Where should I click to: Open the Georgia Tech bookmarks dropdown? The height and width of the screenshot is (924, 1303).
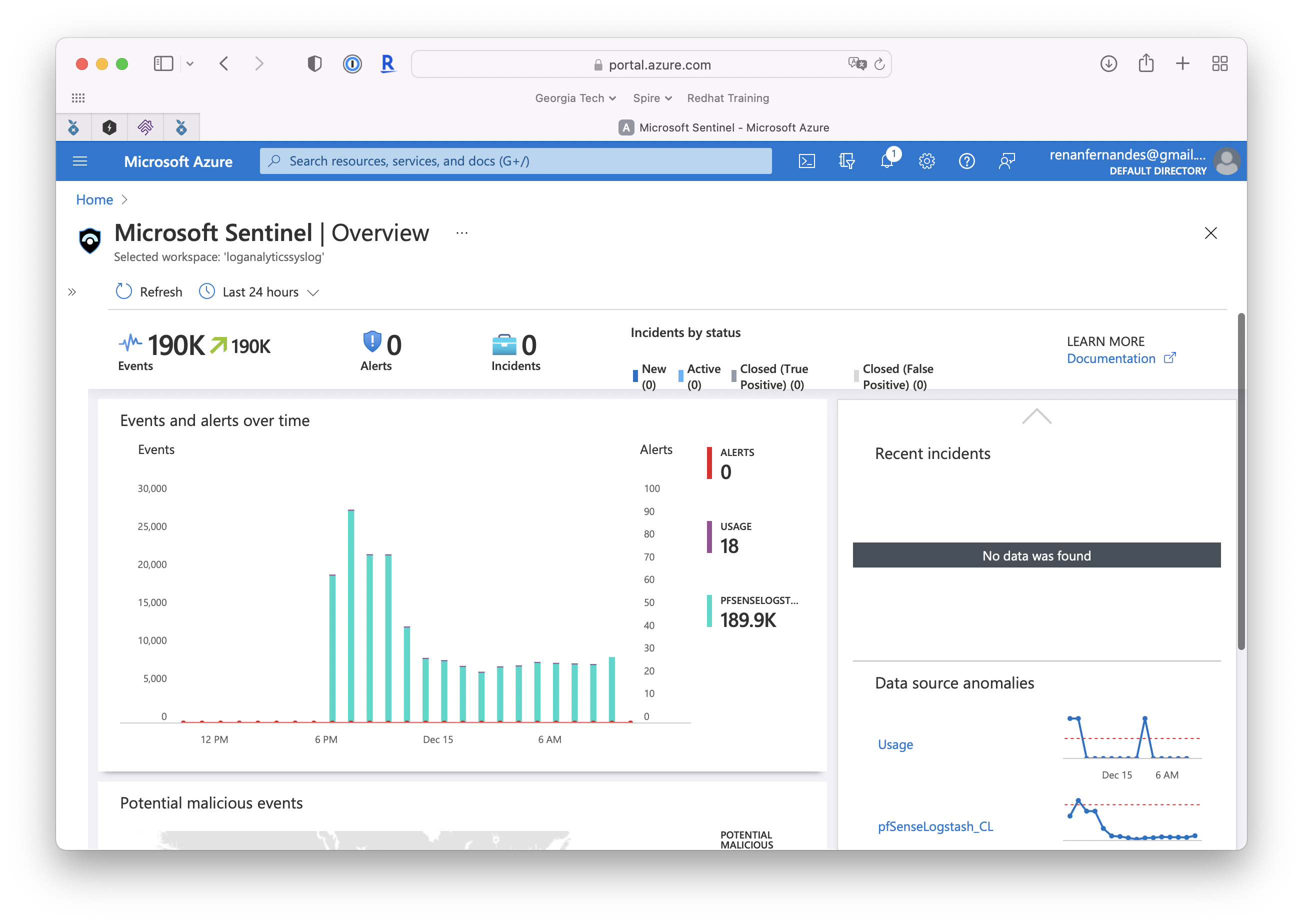(575, 98)
